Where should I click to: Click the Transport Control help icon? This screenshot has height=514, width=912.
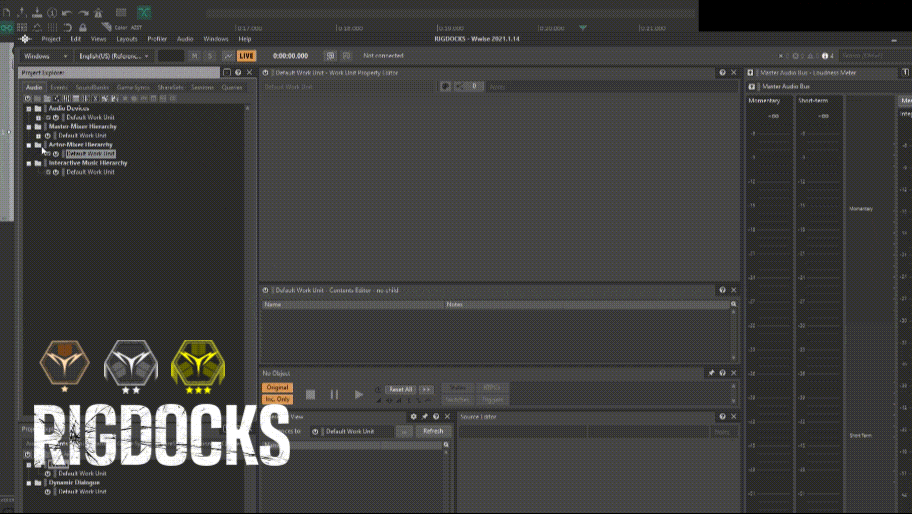(x=722, y=373)
